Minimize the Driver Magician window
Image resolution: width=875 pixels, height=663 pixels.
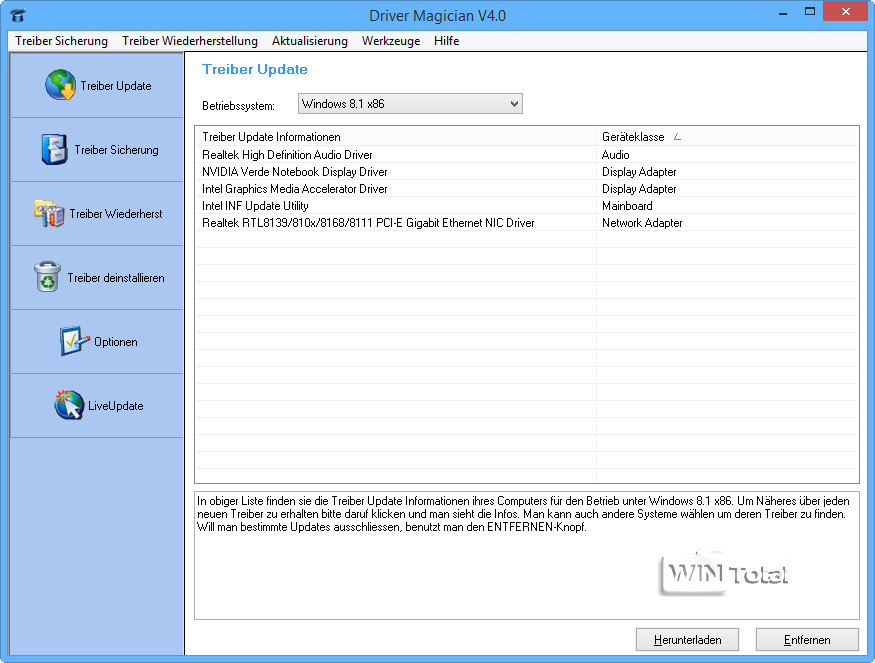pos(783,12)
